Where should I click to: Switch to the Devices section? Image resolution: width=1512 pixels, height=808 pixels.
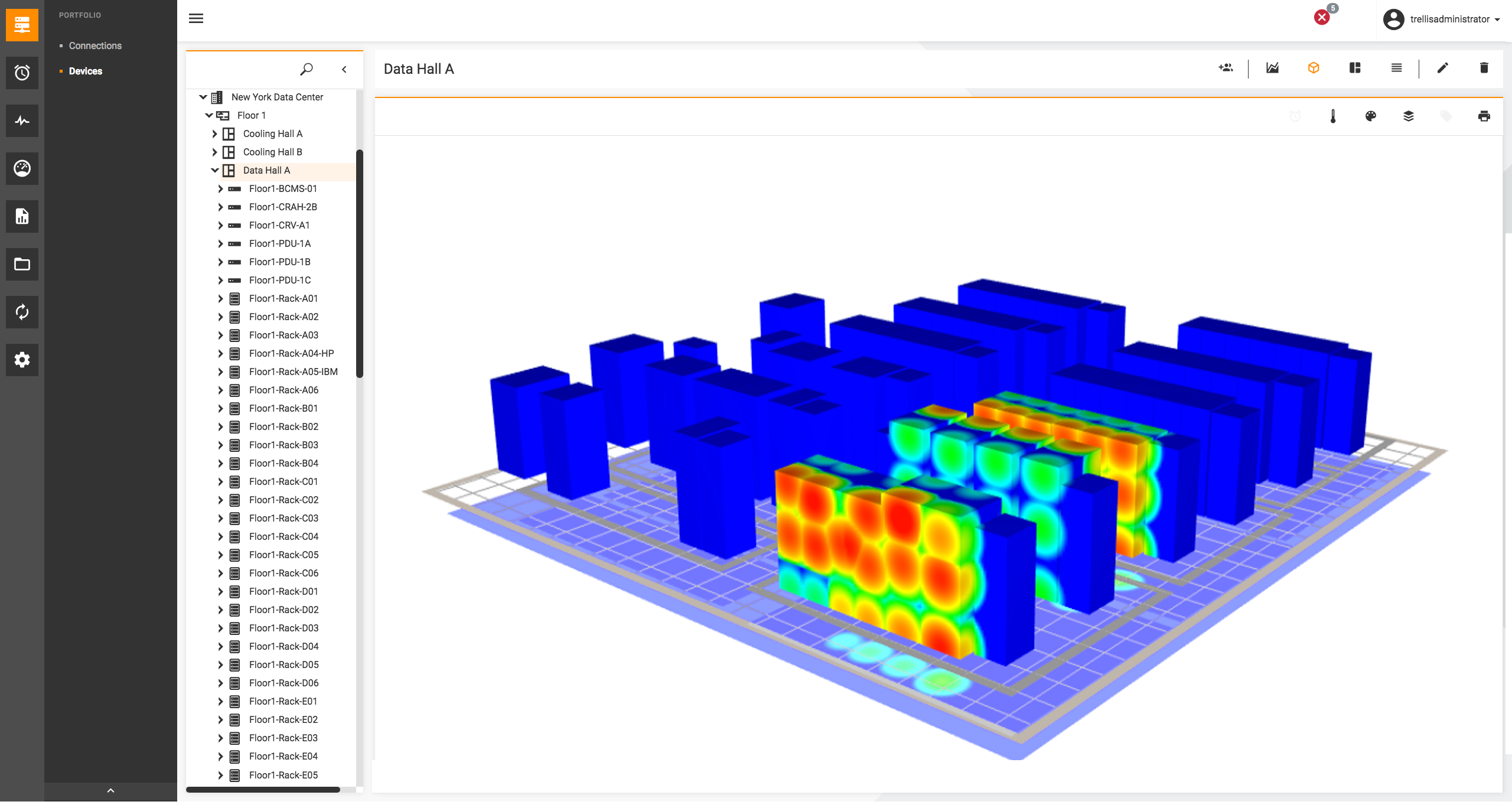[x=85, y=71]
